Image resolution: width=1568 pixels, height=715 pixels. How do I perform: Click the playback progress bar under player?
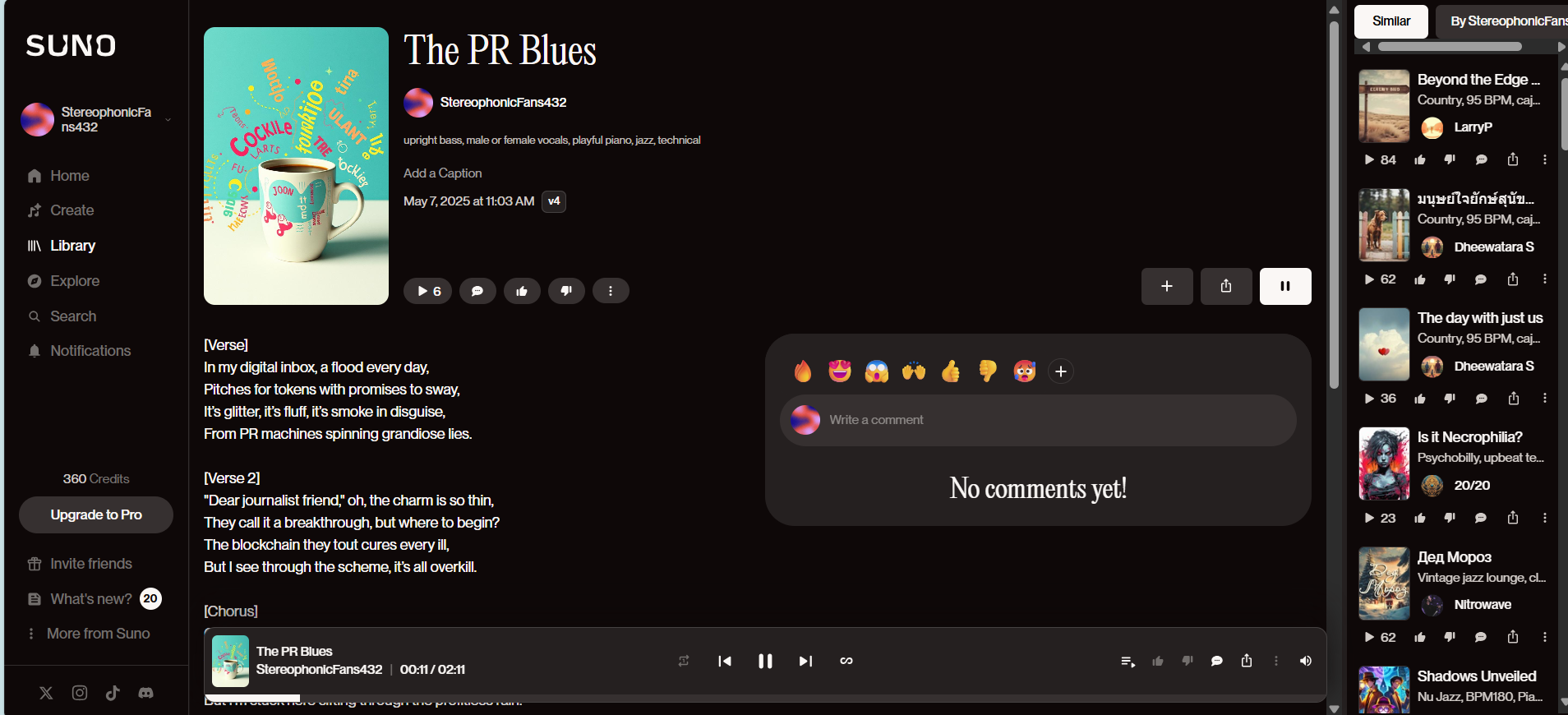pos(765,698)
